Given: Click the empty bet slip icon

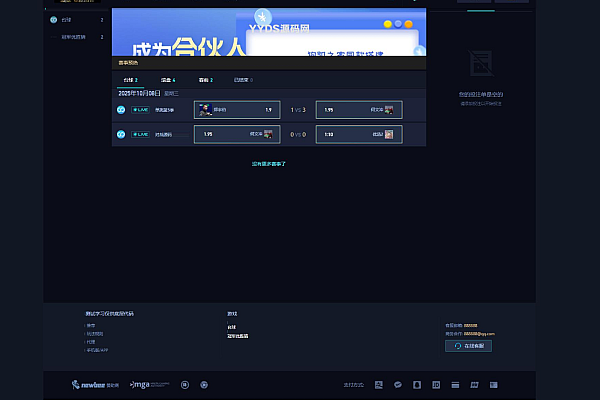Looking at the screenshot, I should pyautogui.click(x=481, y=63).
